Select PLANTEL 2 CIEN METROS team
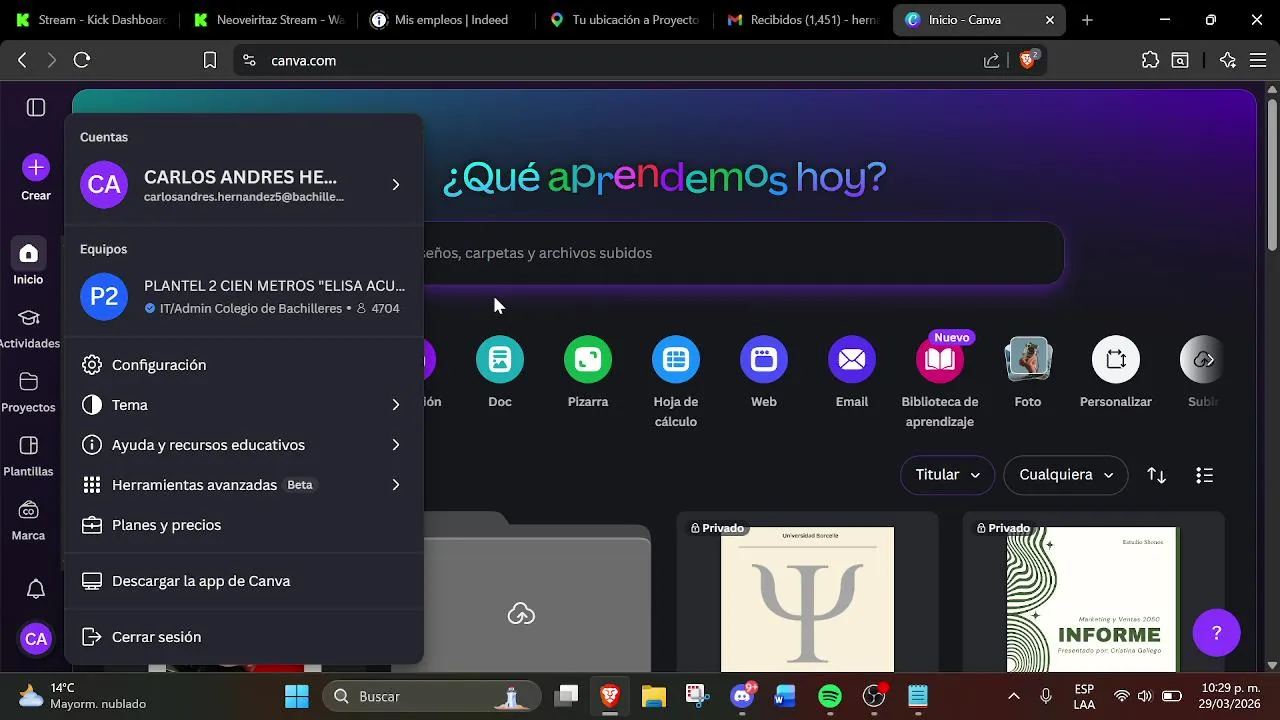 click(x=244, y=297)
